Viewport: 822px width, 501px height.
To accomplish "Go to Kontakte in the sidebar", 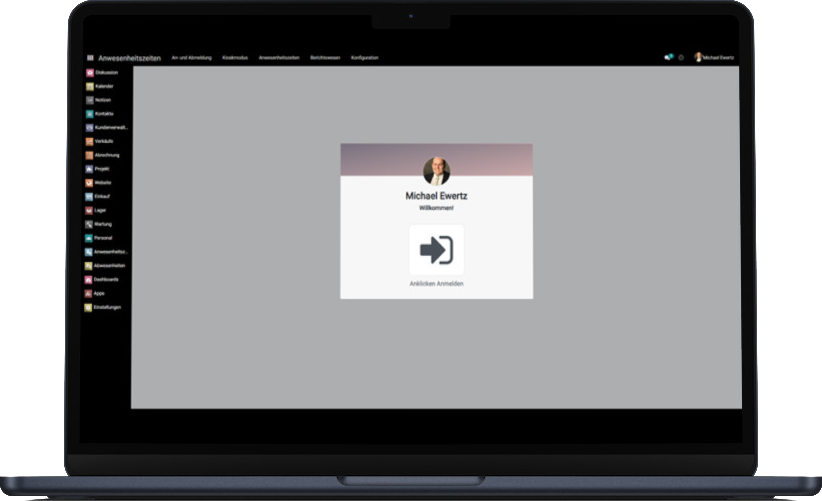I will [101, 114].
